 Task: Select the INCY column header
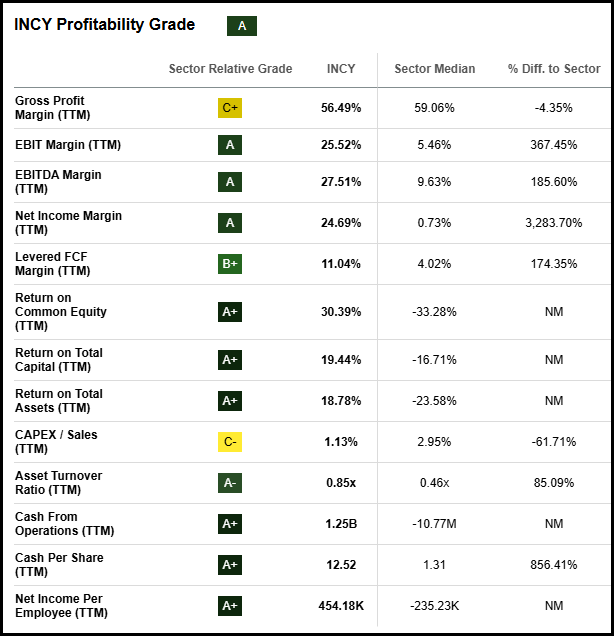coord(341,69)
